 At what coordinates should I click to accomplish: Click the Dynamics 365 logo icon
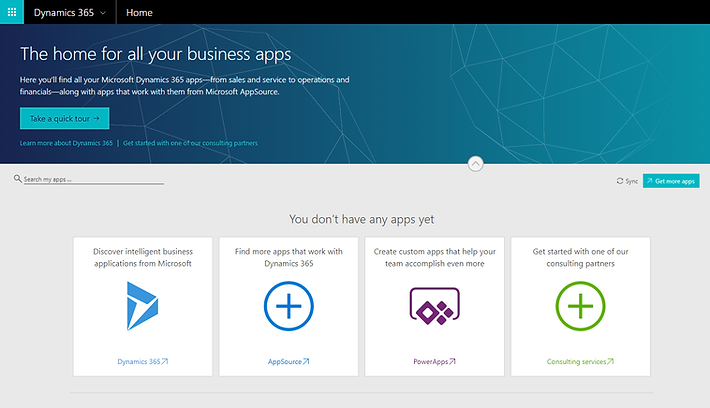143,306
